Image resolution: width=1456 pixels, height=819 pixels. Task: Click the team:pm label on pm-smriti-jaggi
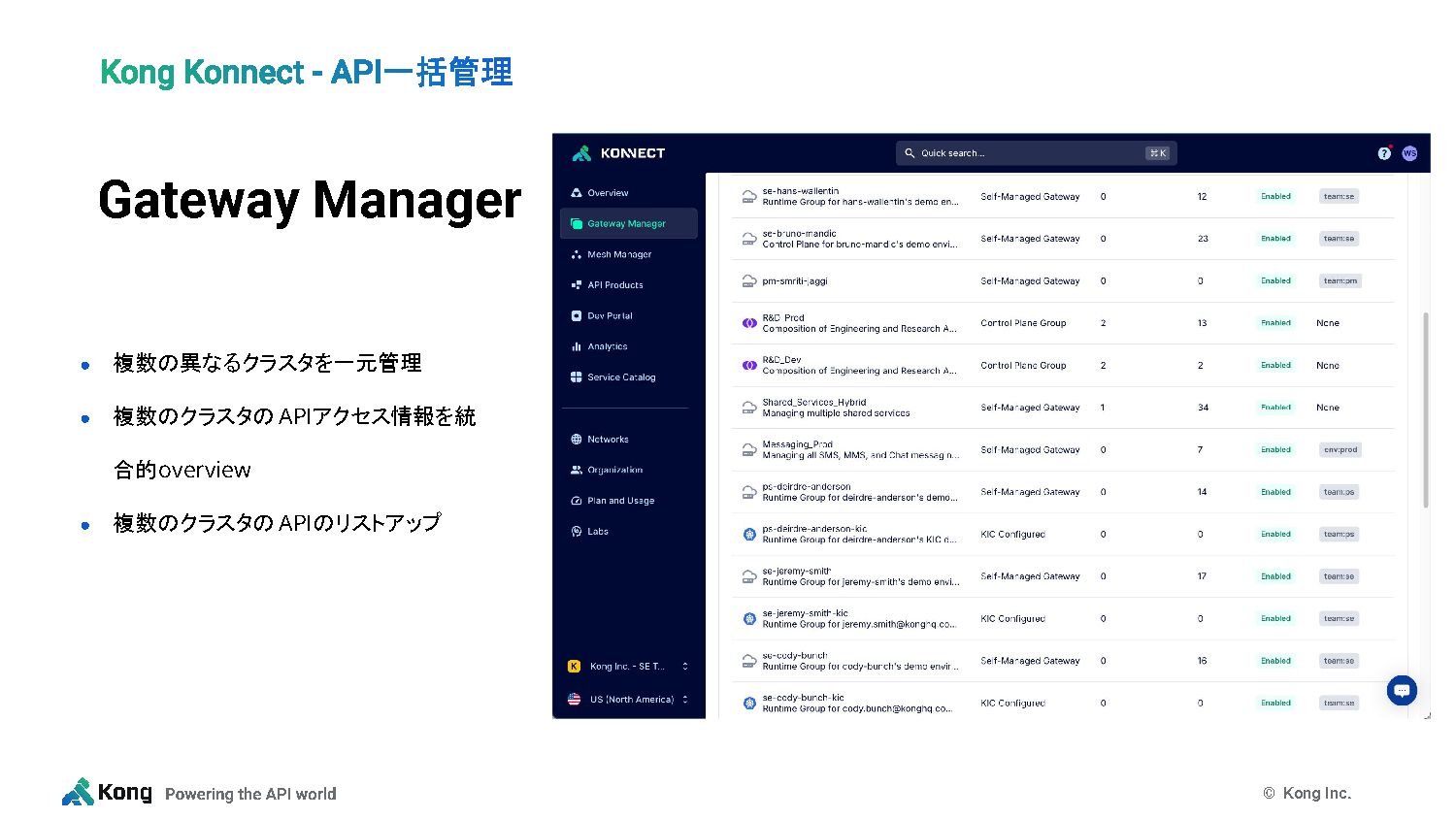pyautogui.click(x=1340, y=281)
